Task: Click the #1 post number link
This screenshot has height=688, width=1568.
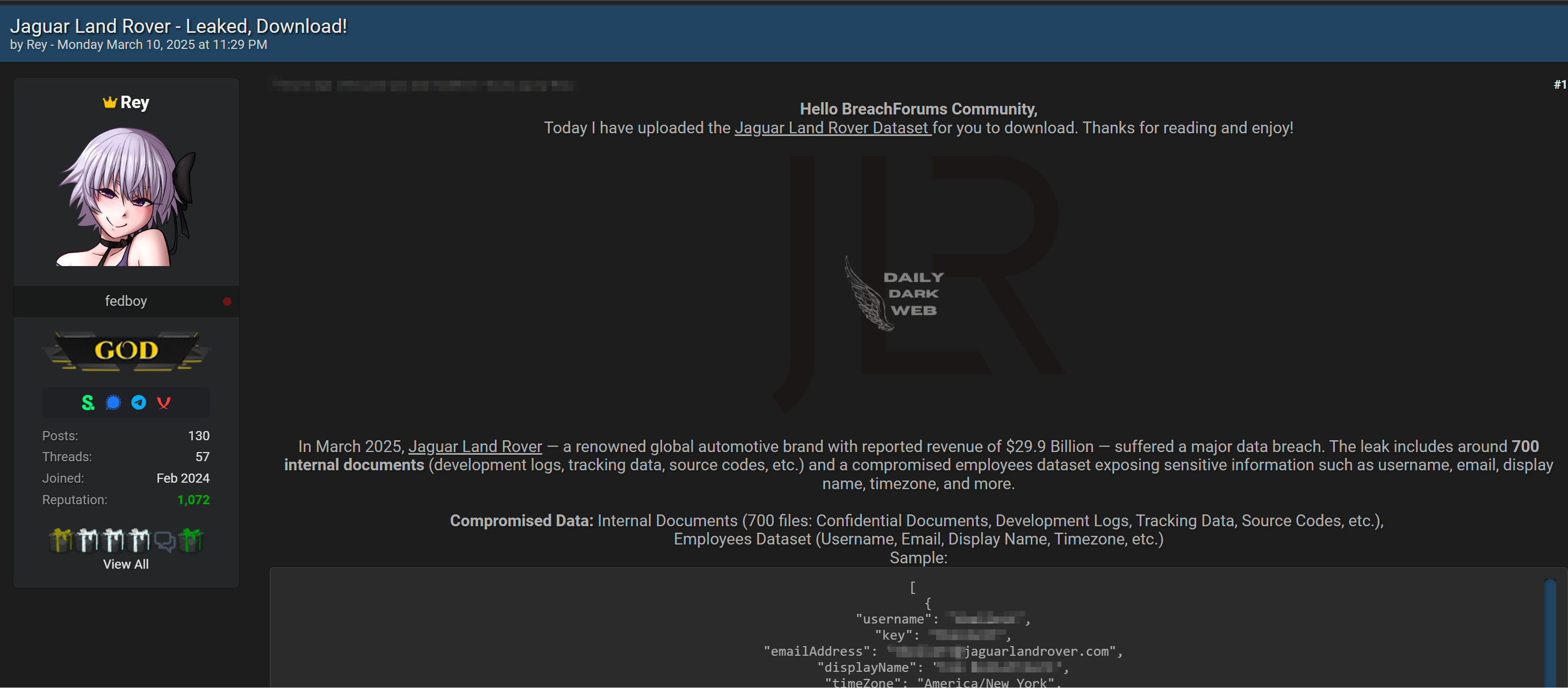Action: point(1560,84)
